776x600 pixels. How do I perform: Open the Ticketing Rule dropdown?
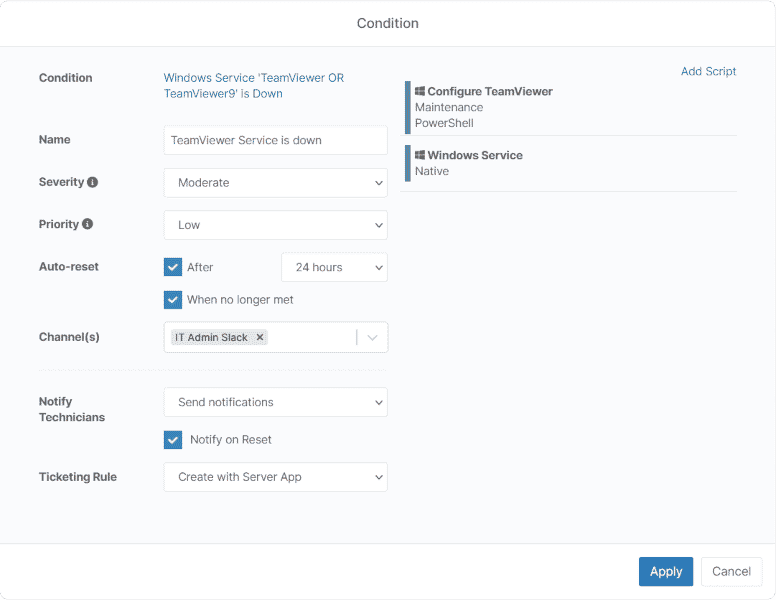tap(275, 477)
